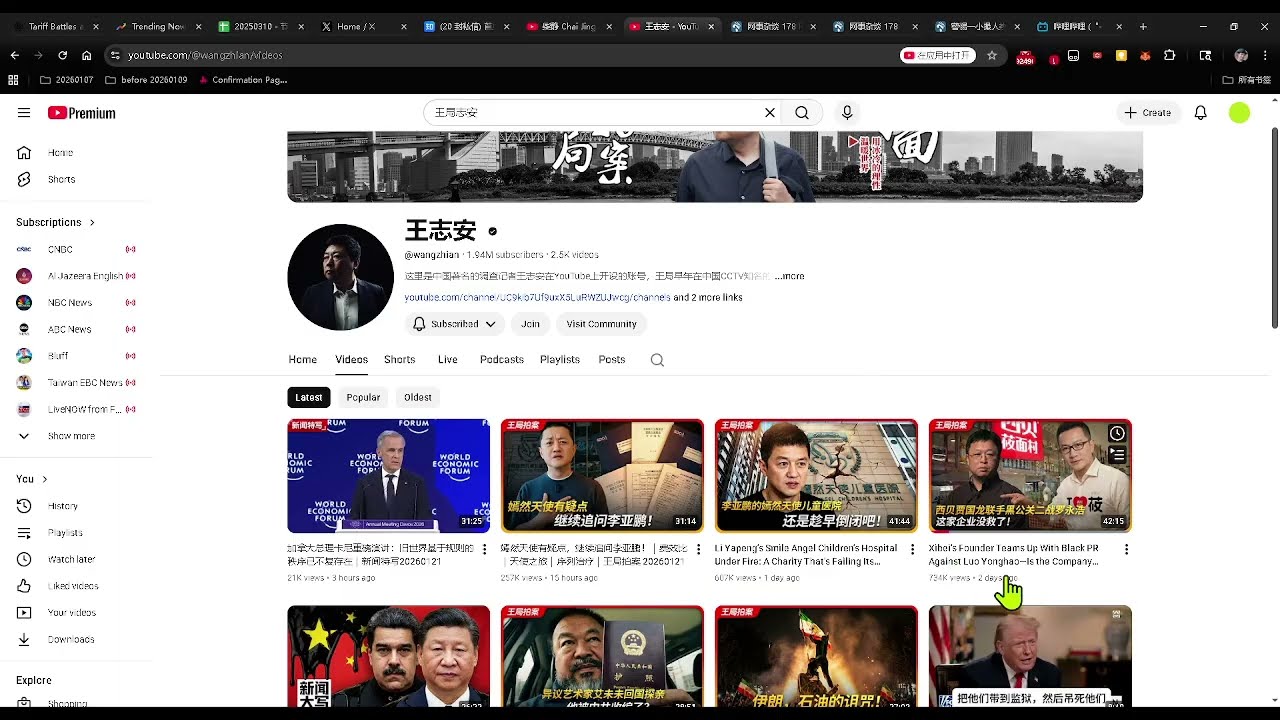Click the browser address bar URL
This screenshot has height=720, width=1280.
tap(205, 55)
